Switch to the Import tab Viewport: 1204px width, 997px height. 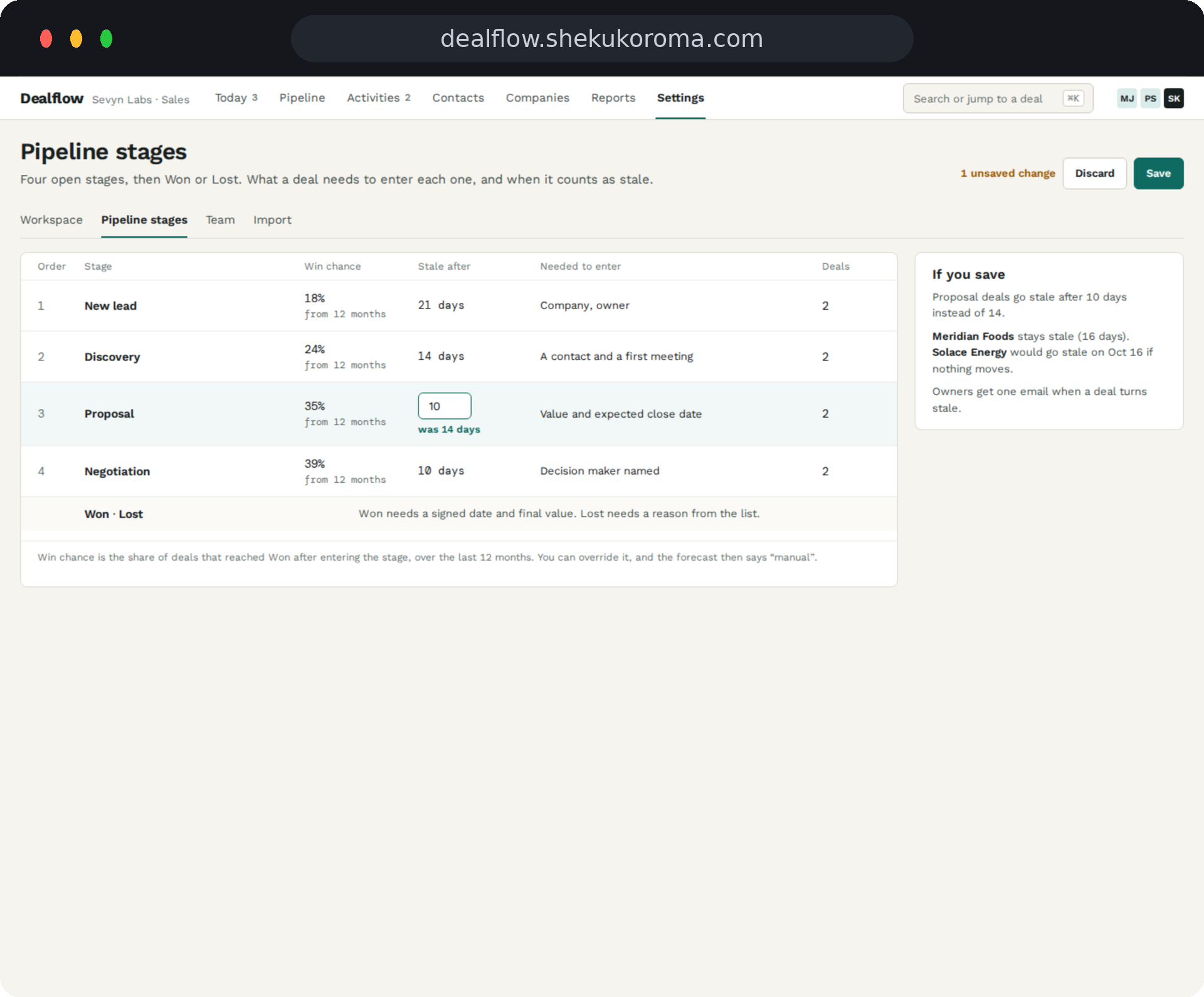tap(272, 220)
